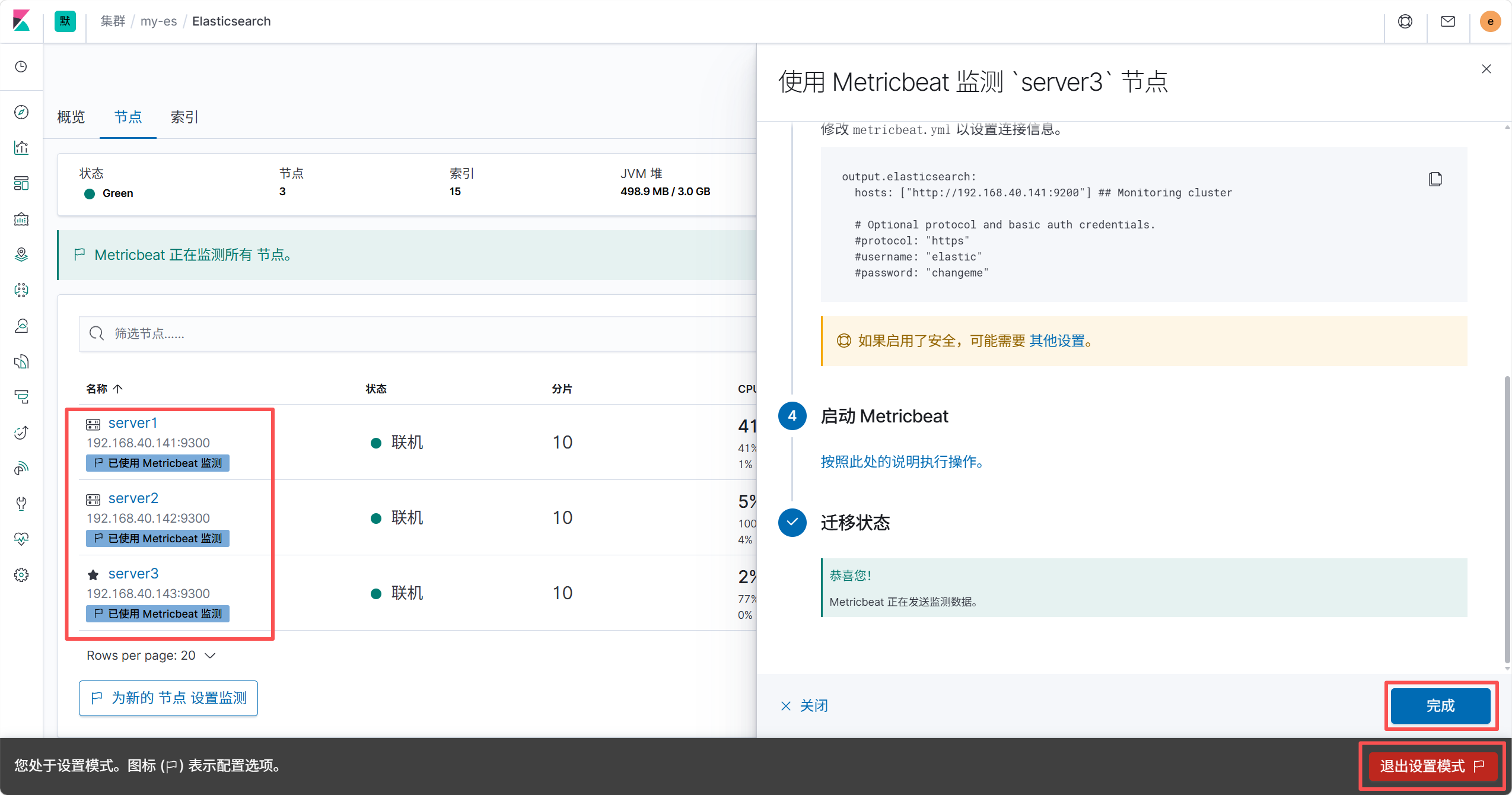
Task: Go to 集群 breadcrumb
Action: coord(113,21)
